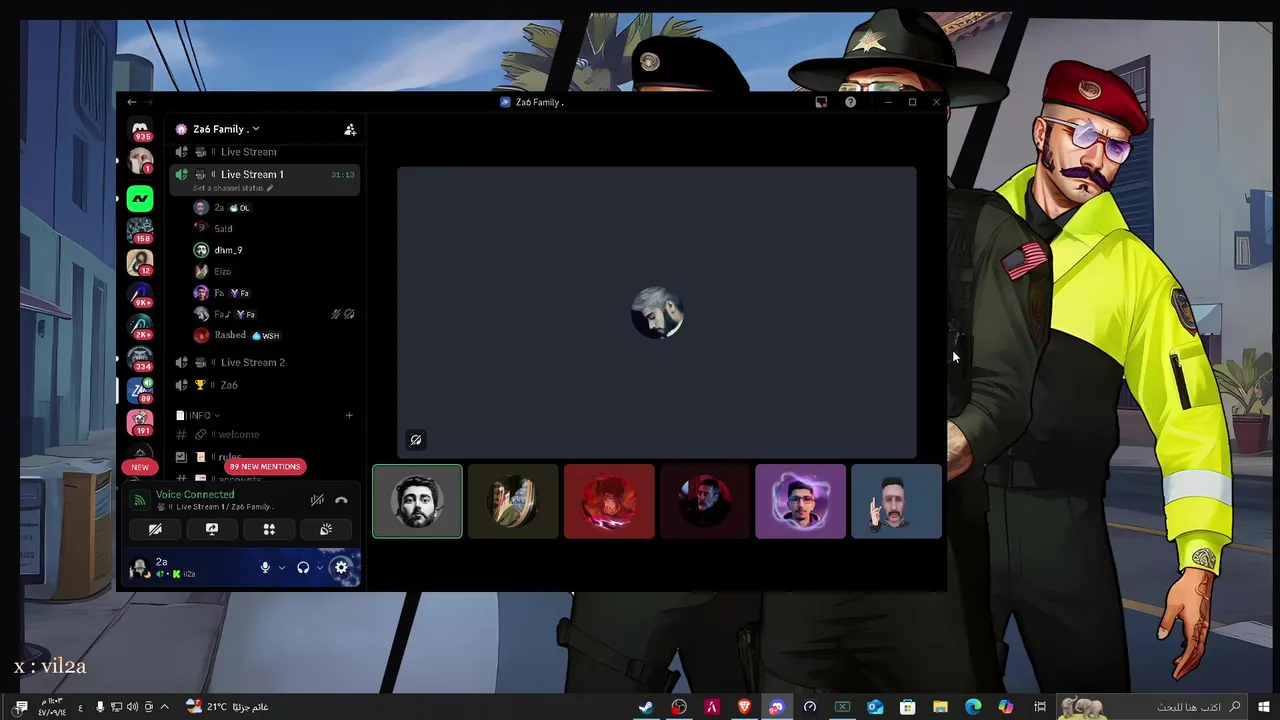Go back using title bar back arrow
Screen dimensions: 1280x720
pyautogui.click(x=132, y=102)
